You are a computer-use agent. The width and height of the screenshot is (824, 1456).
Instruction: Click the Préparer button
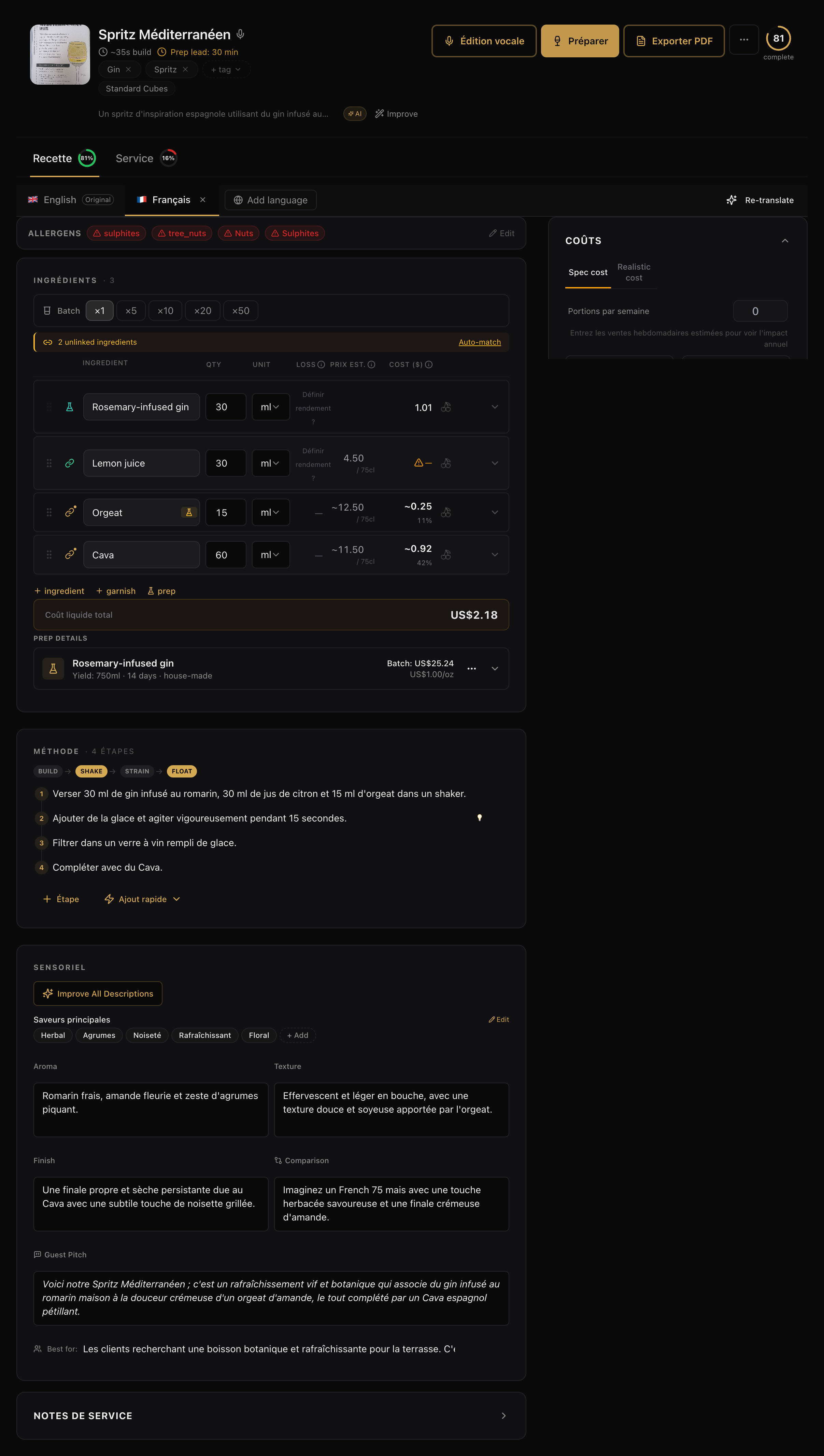point(580,41)
